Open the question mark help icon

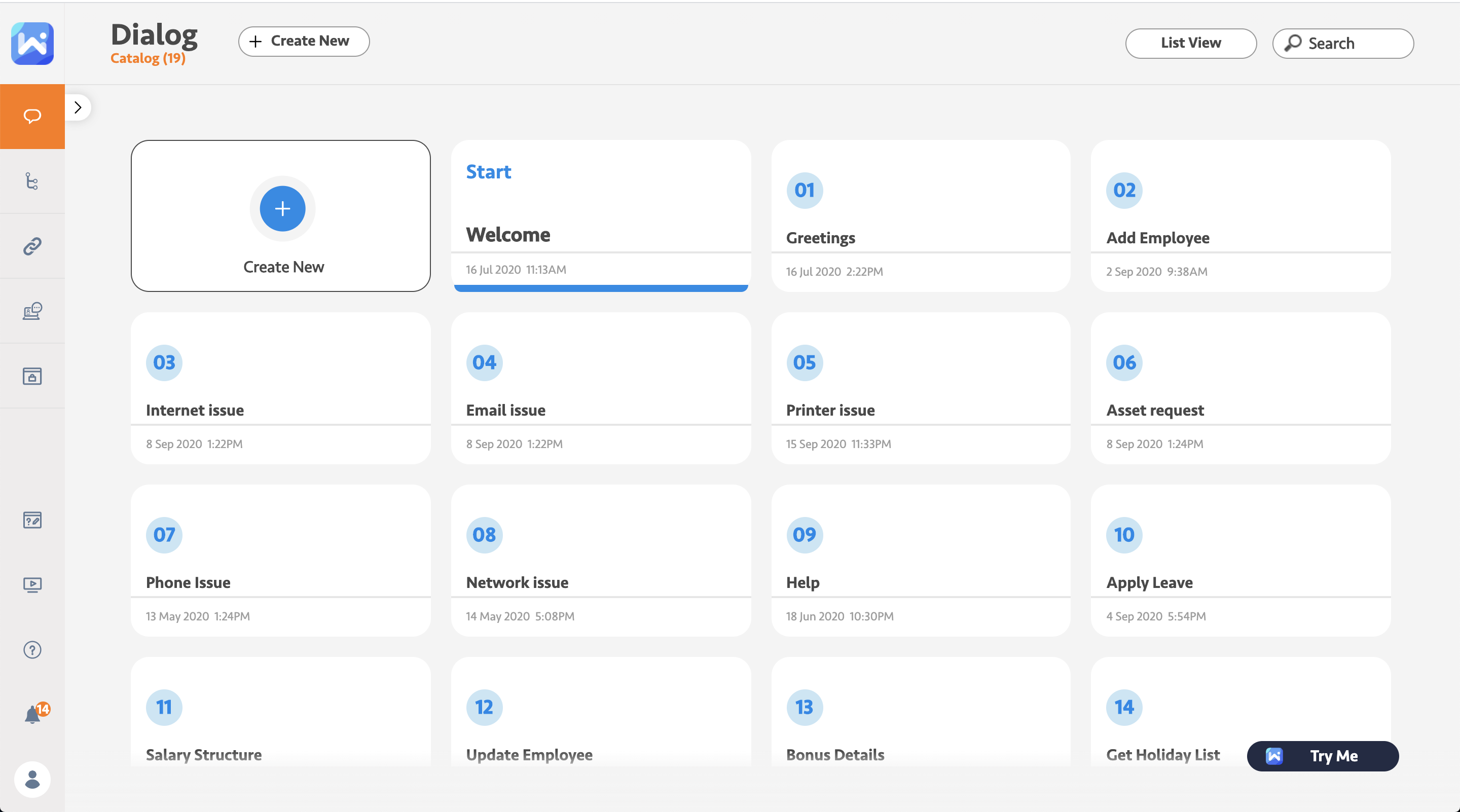32,649
